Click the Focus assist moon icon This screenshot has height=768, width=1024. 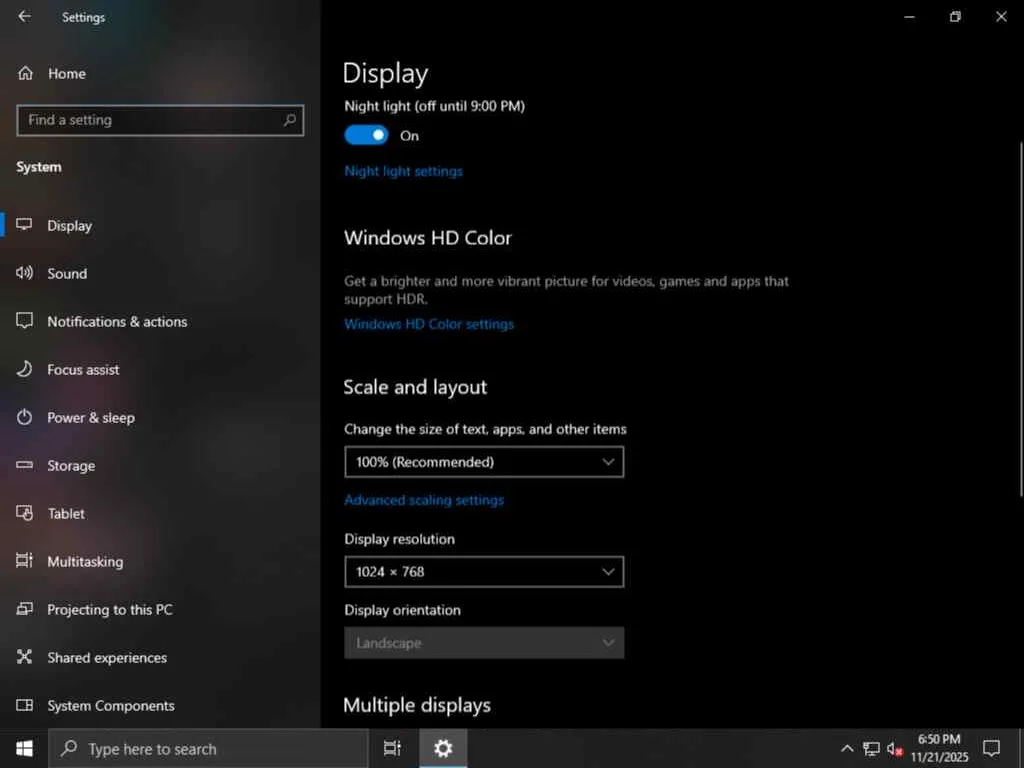point(24,369)
